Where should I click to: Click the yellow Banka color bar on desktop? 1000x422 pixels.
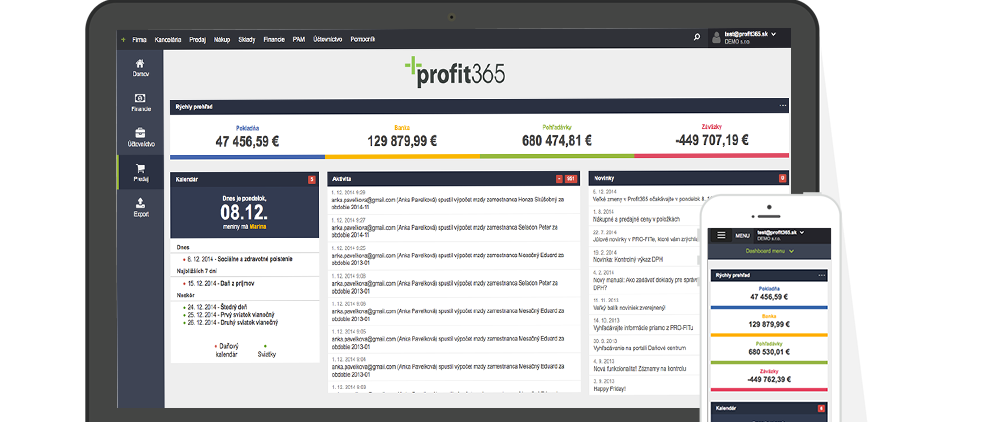coord(402,156)
